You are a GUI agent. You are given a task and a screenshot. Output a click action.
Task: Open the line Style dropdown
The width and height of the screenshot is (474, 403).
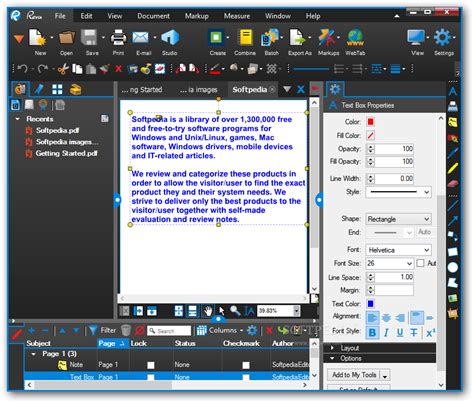(x=398, y=192)
